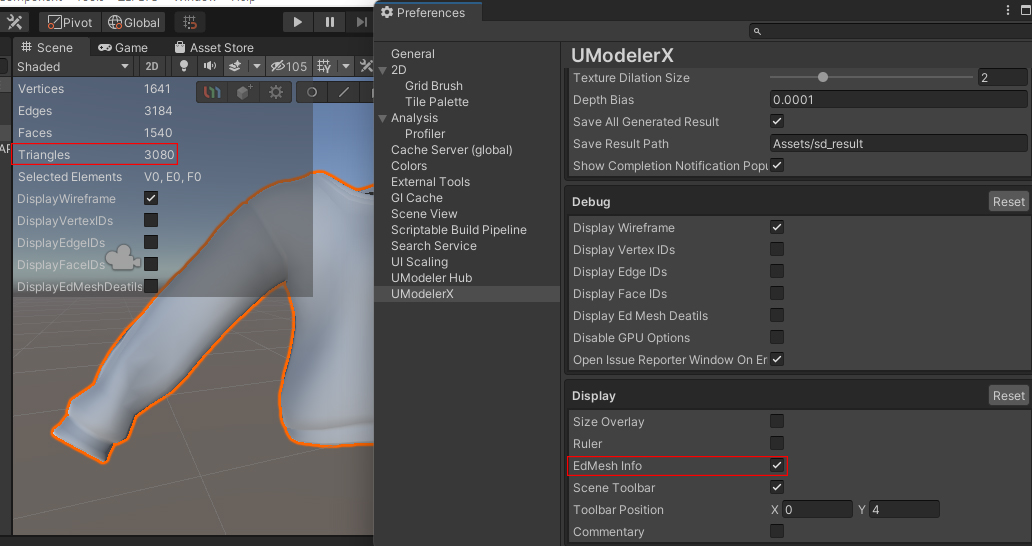Screen dimensions: 1032x546
Task: Adjust the Texture Dilation Size slider
Action: click(823, 77)
